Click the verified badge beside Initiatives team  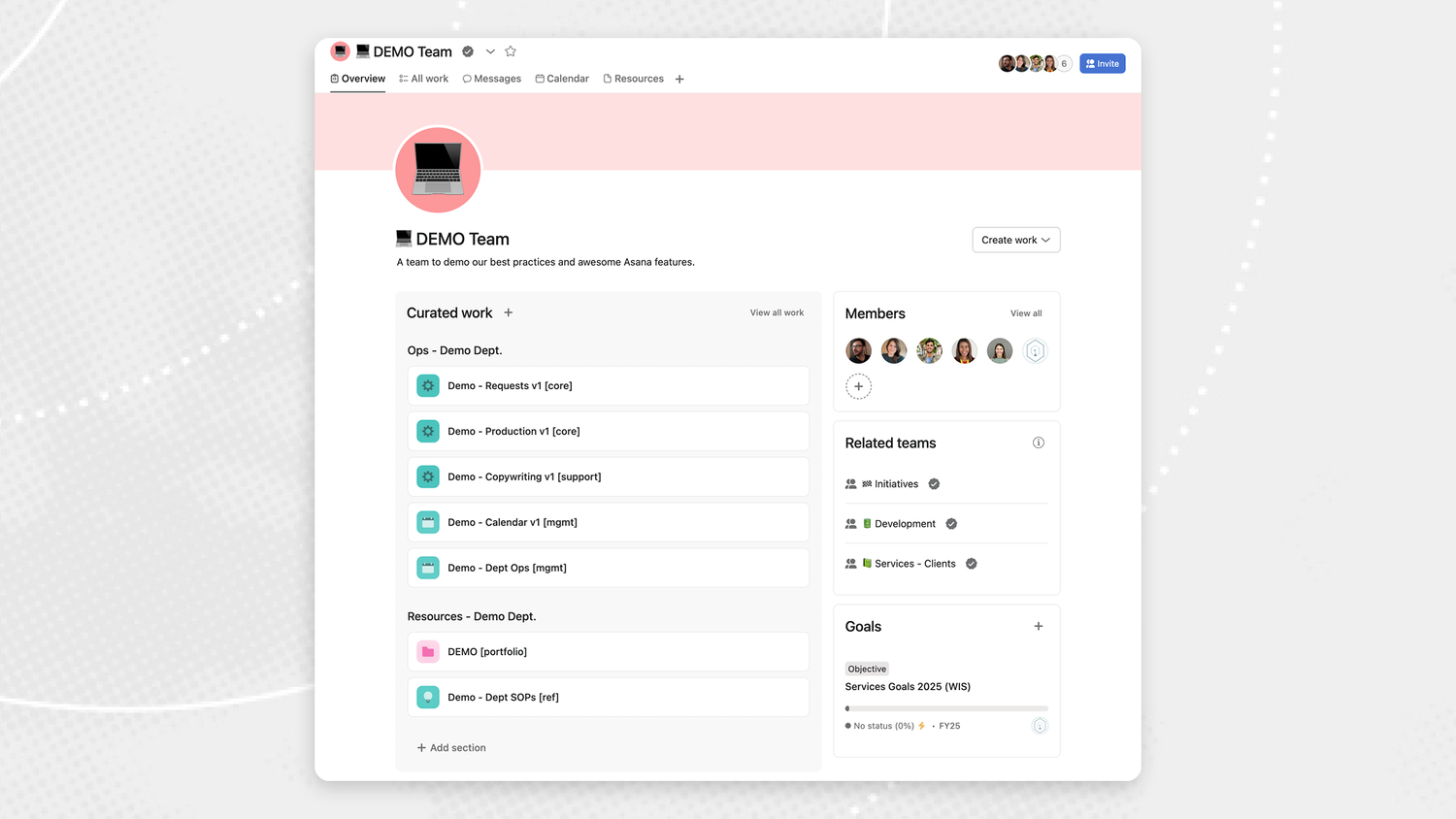tap(933, 483)
